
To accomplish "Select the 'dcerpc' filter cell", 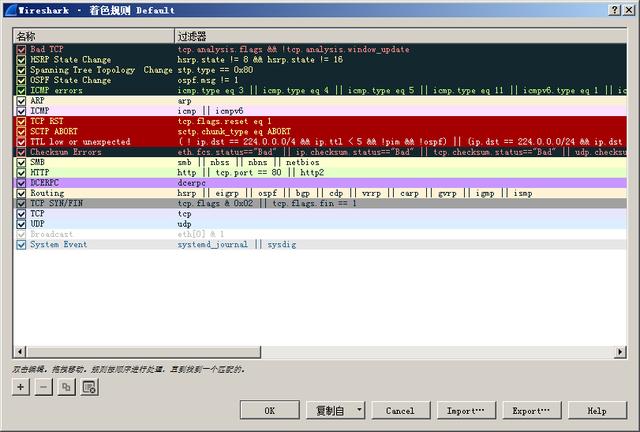I will (x=191, y=183).
